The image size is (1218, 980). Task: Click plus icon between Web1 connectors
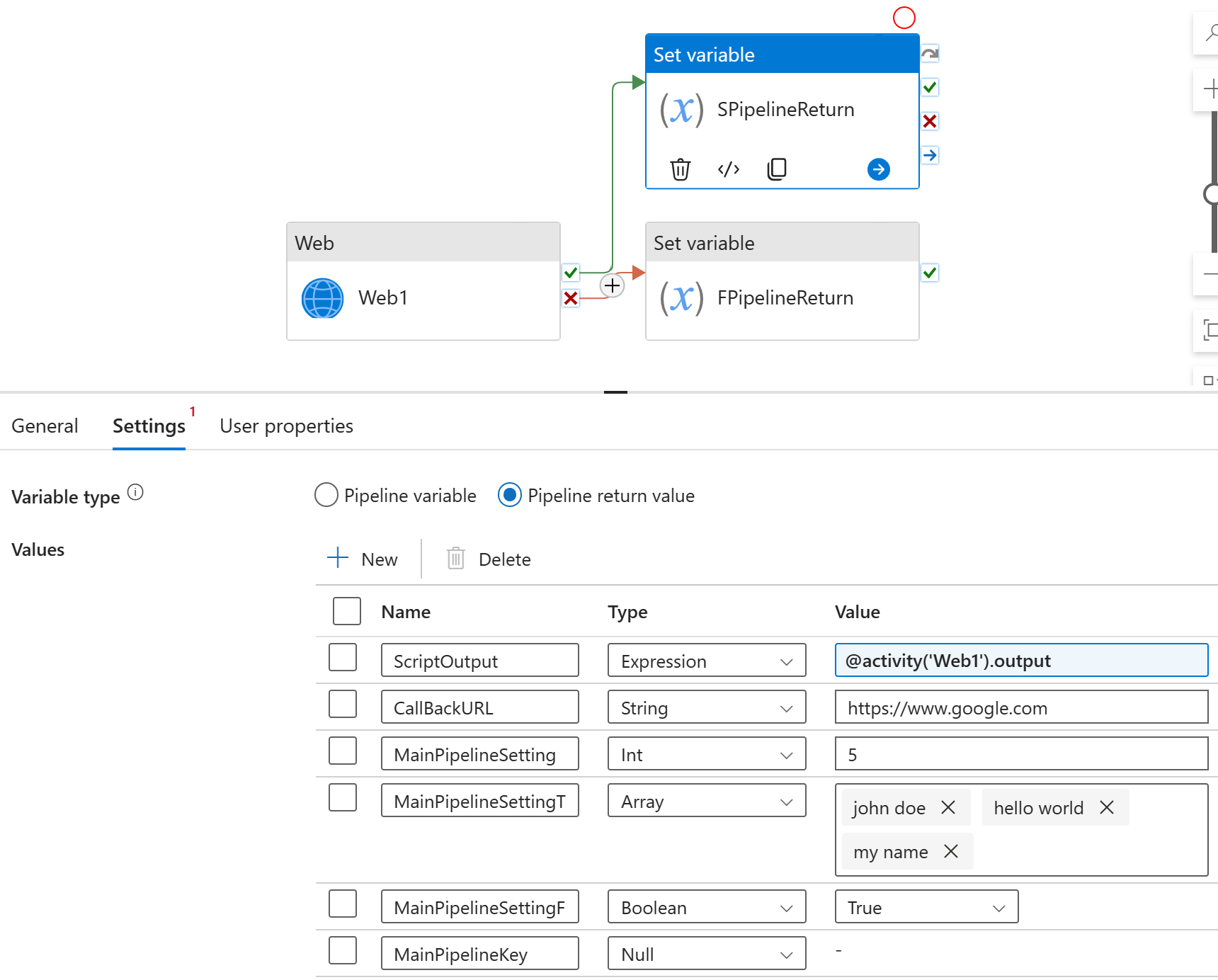click(x=612, y=285)
